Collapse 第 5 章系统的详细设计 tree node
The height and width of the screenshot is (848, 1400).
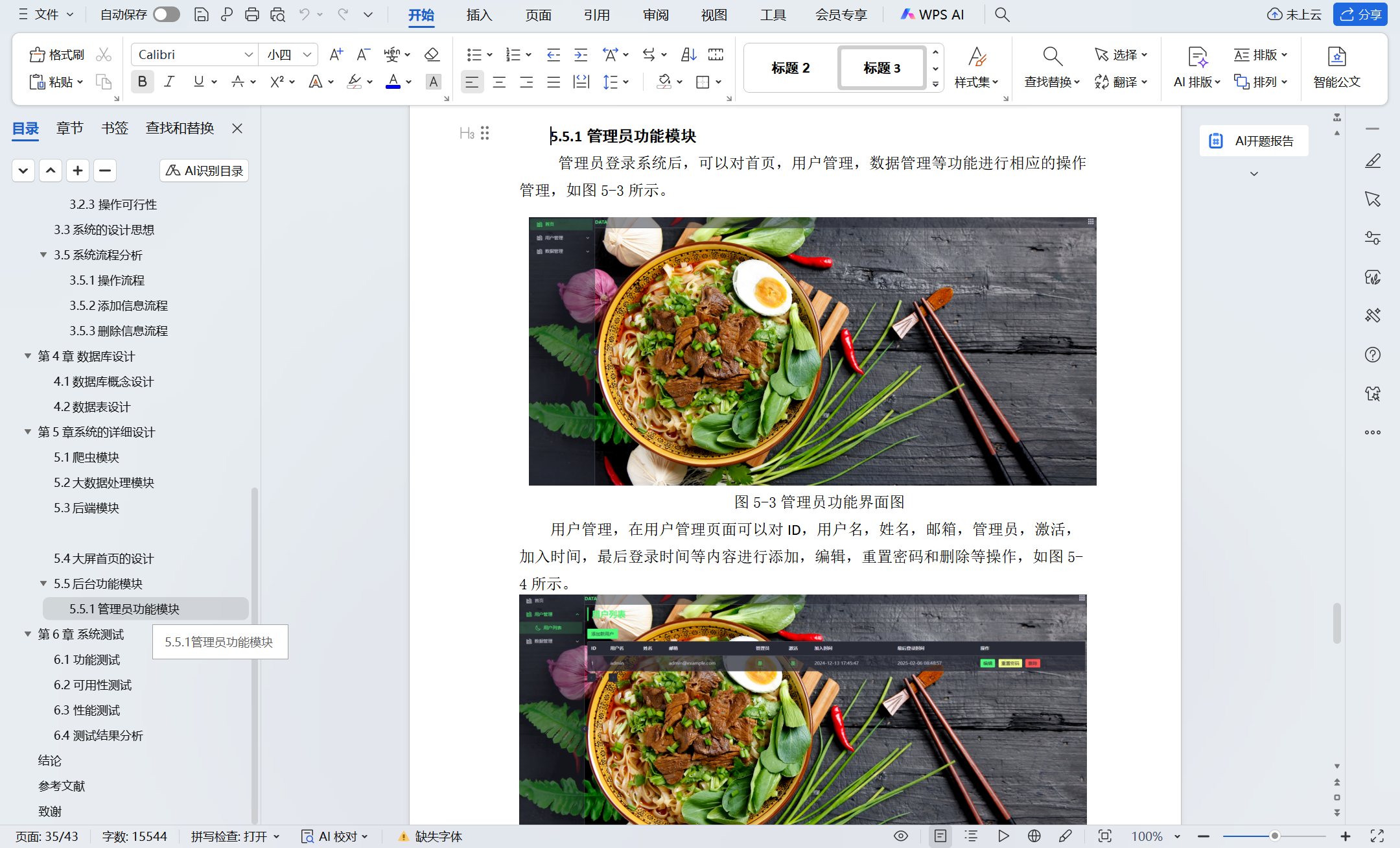pos(28,432)
